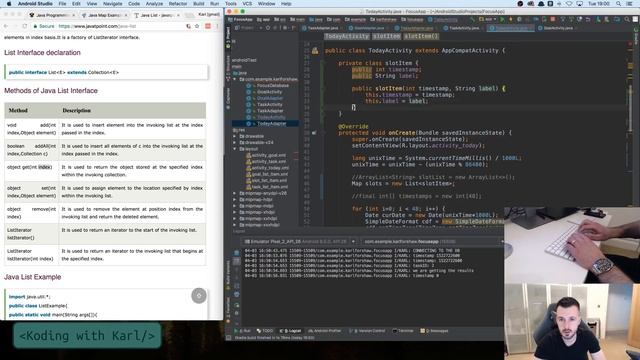Open the Messages tool window
Image resolution: width=640 pixels, height=360 pixels.
pos(434,331)
